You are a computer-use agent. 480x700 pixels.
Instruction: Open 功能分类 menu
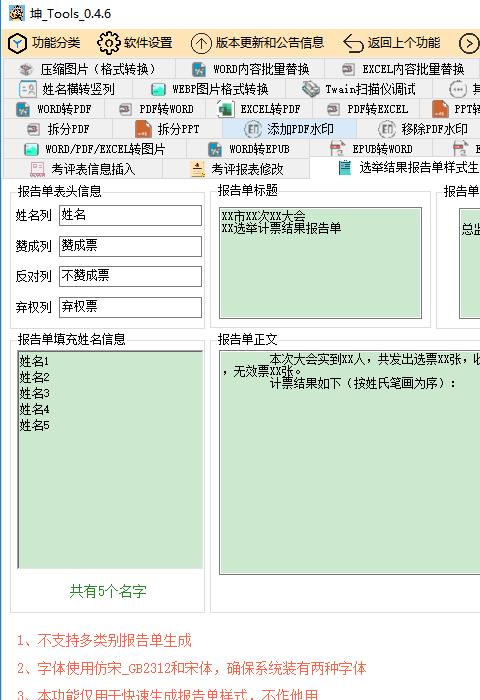point(45,43)
